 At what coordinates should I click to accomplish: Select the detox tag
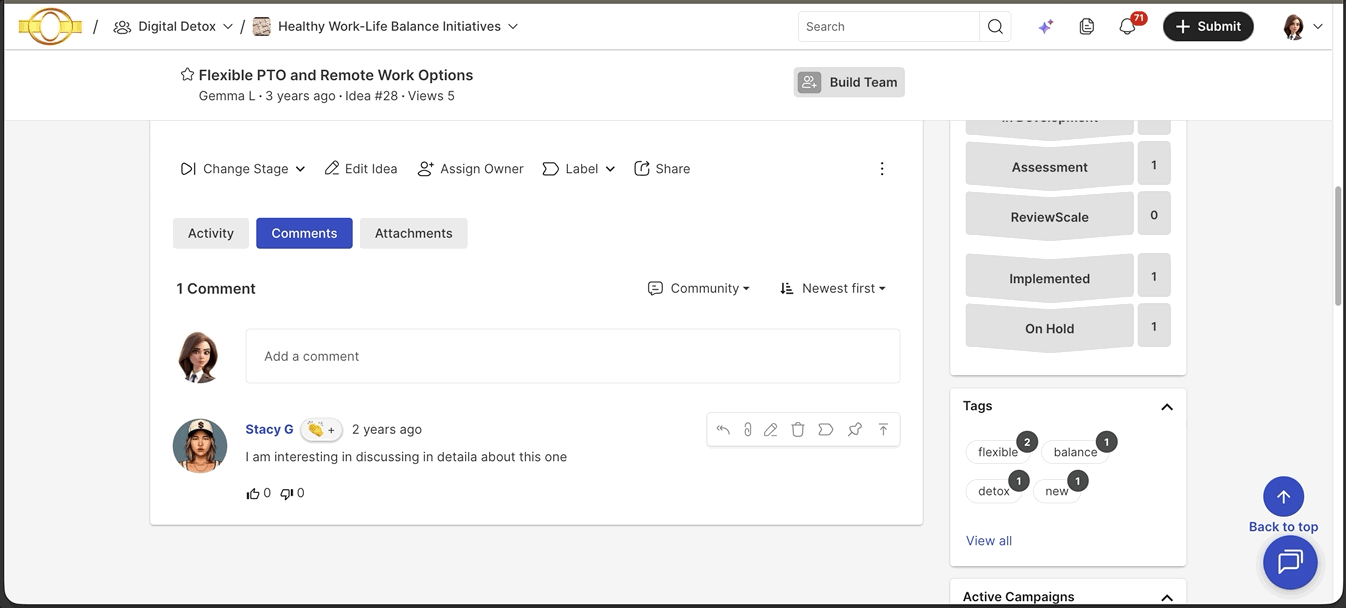point(994,491)
